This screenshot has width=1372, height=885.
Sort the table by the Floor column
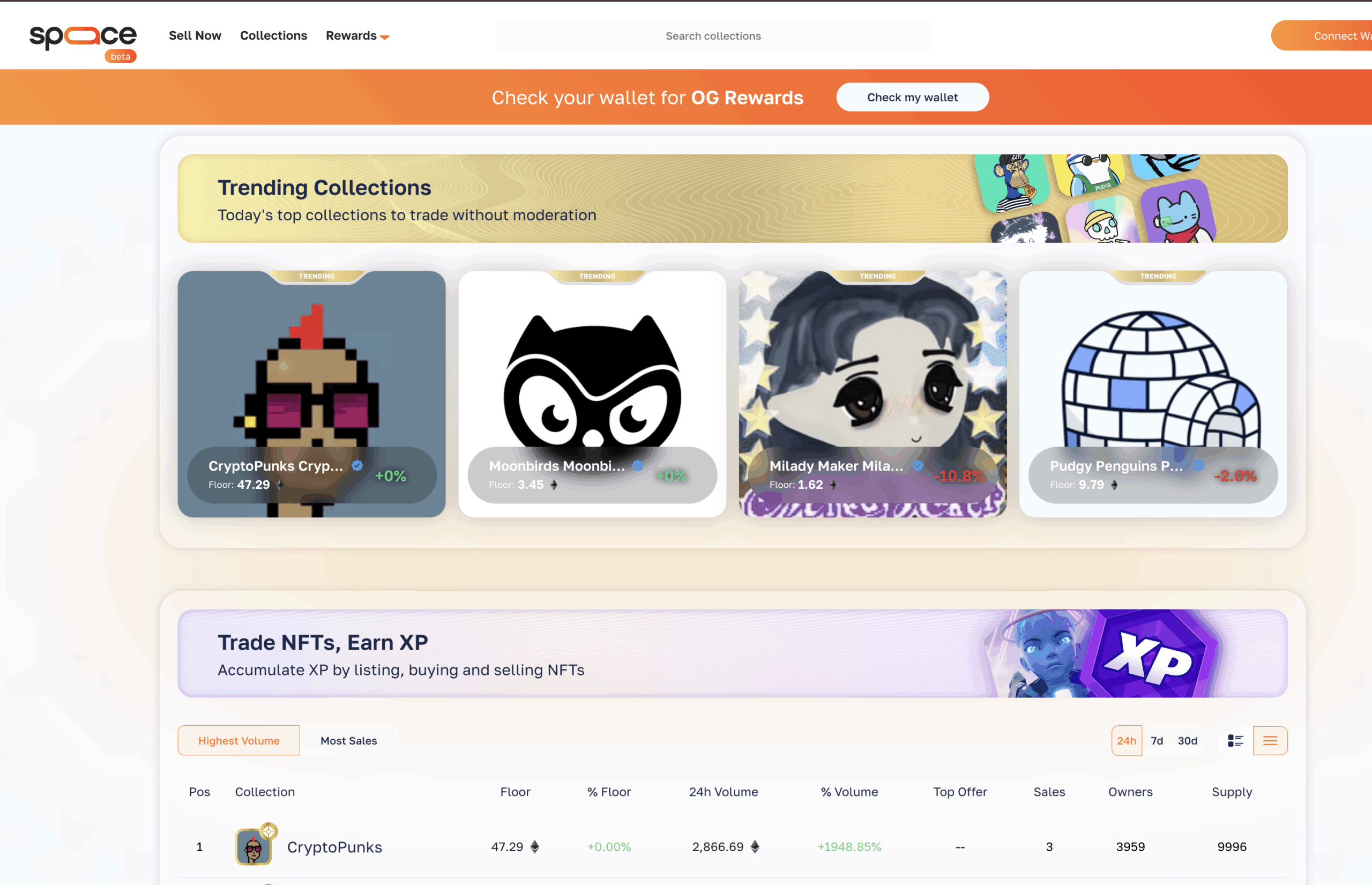point(516,792)
